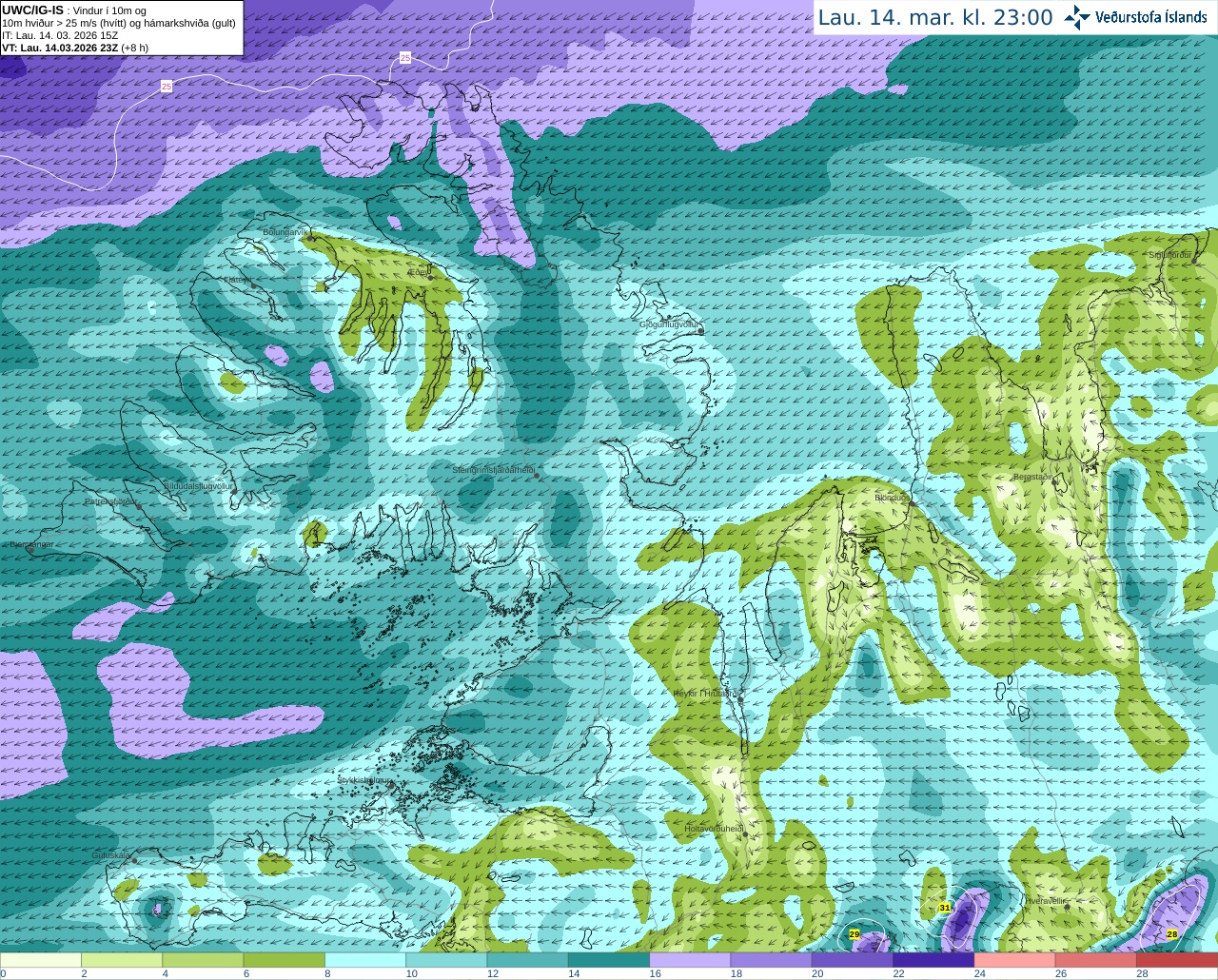Click the Gjögurflugvöllur station label
1218x980 pixels.
click(x=669, y=324)
